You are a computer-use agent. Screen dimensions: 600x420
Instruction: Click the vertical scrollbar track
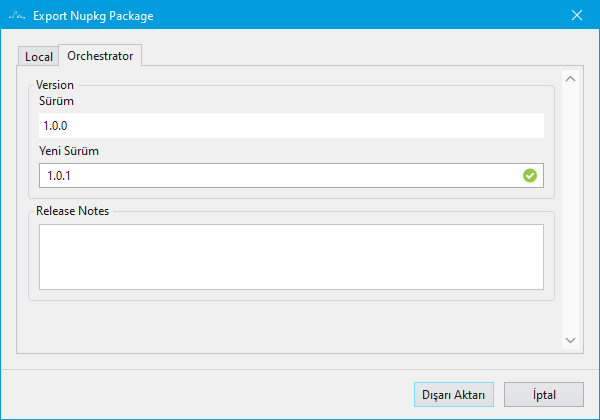571,210
